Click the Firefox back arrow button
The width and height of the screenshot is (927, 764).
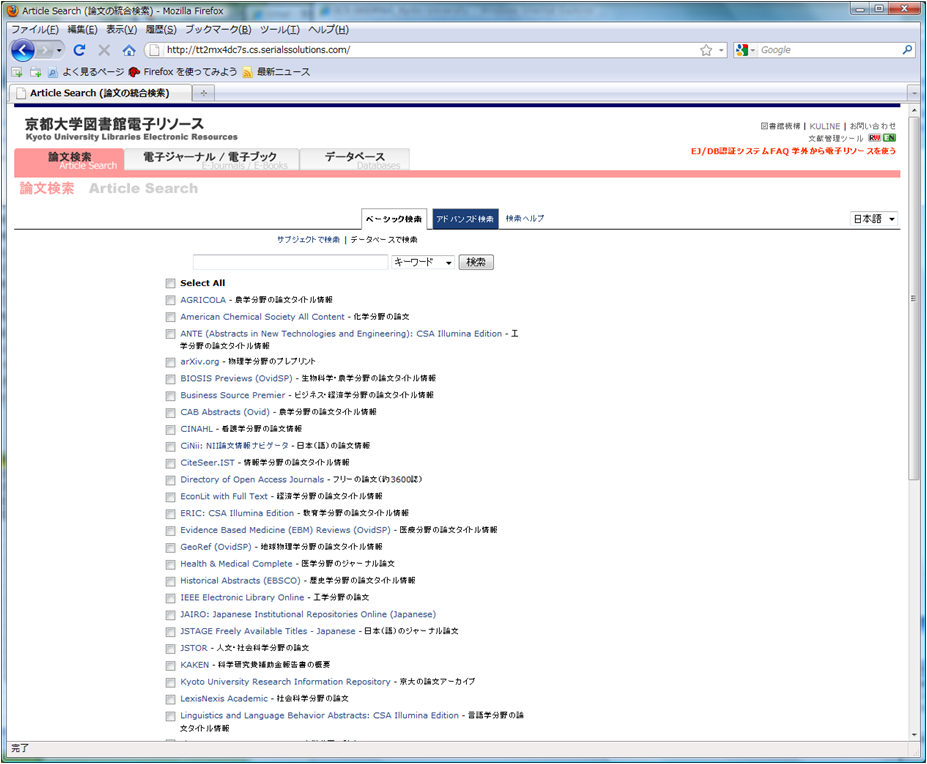click(x=23, y=50)
